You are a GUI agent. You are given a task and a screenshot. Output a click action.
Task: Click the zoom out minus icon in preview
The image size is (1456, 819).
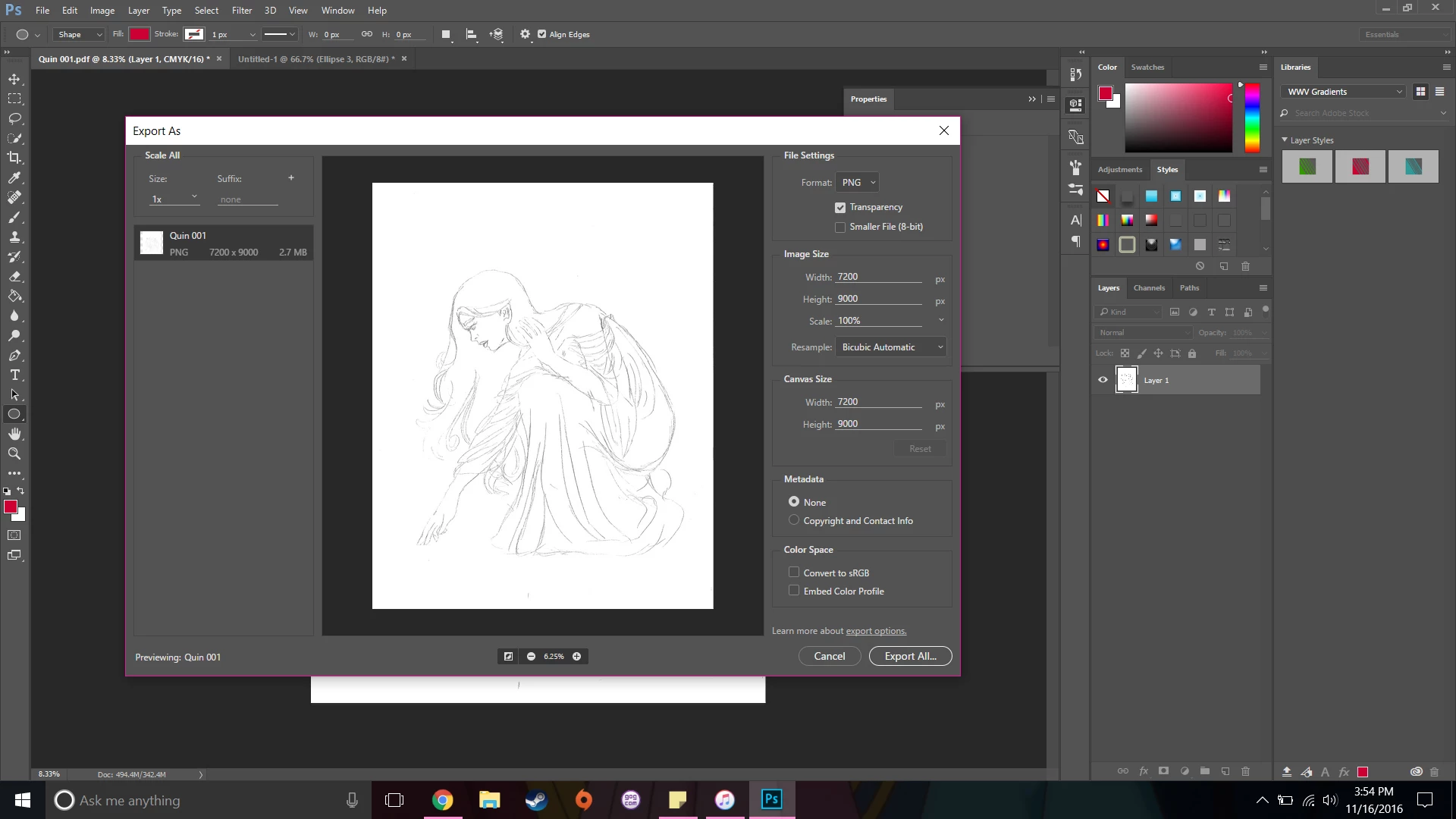click(531, 656)
